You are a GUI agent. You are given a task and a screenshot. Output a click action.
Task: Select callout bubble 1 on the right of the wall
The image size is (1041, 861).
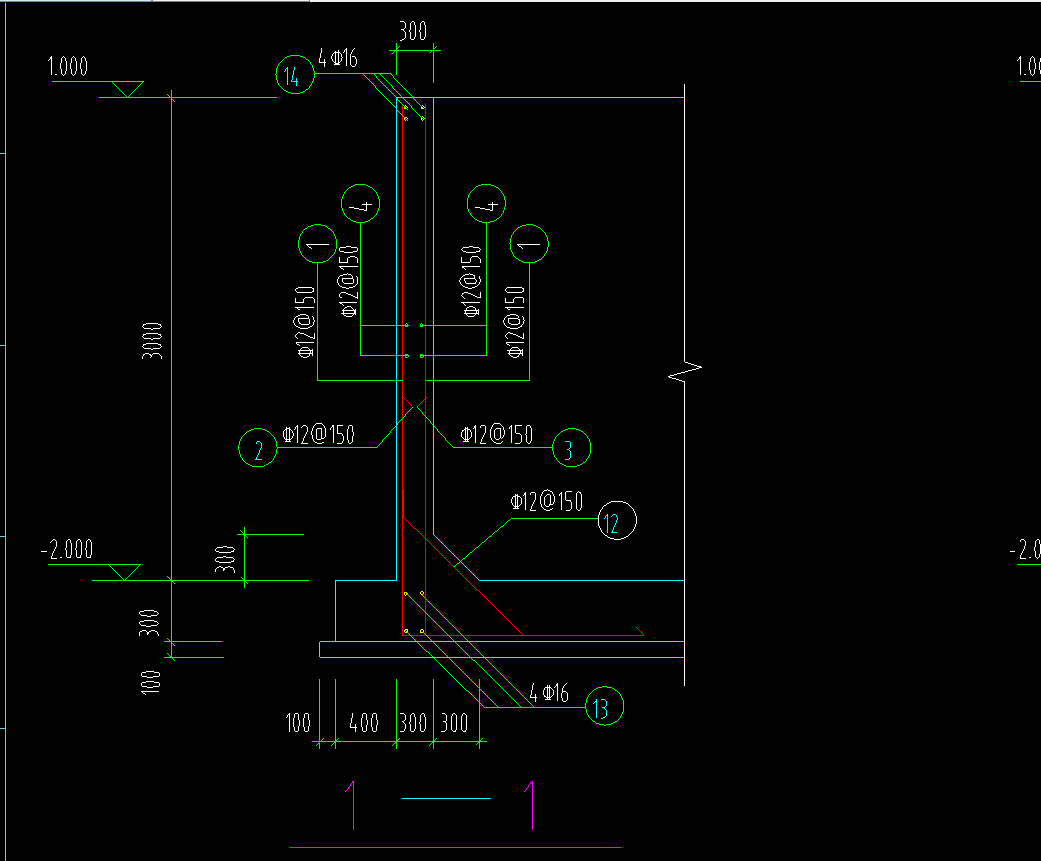pyautogui.click(x=529, y=244)
